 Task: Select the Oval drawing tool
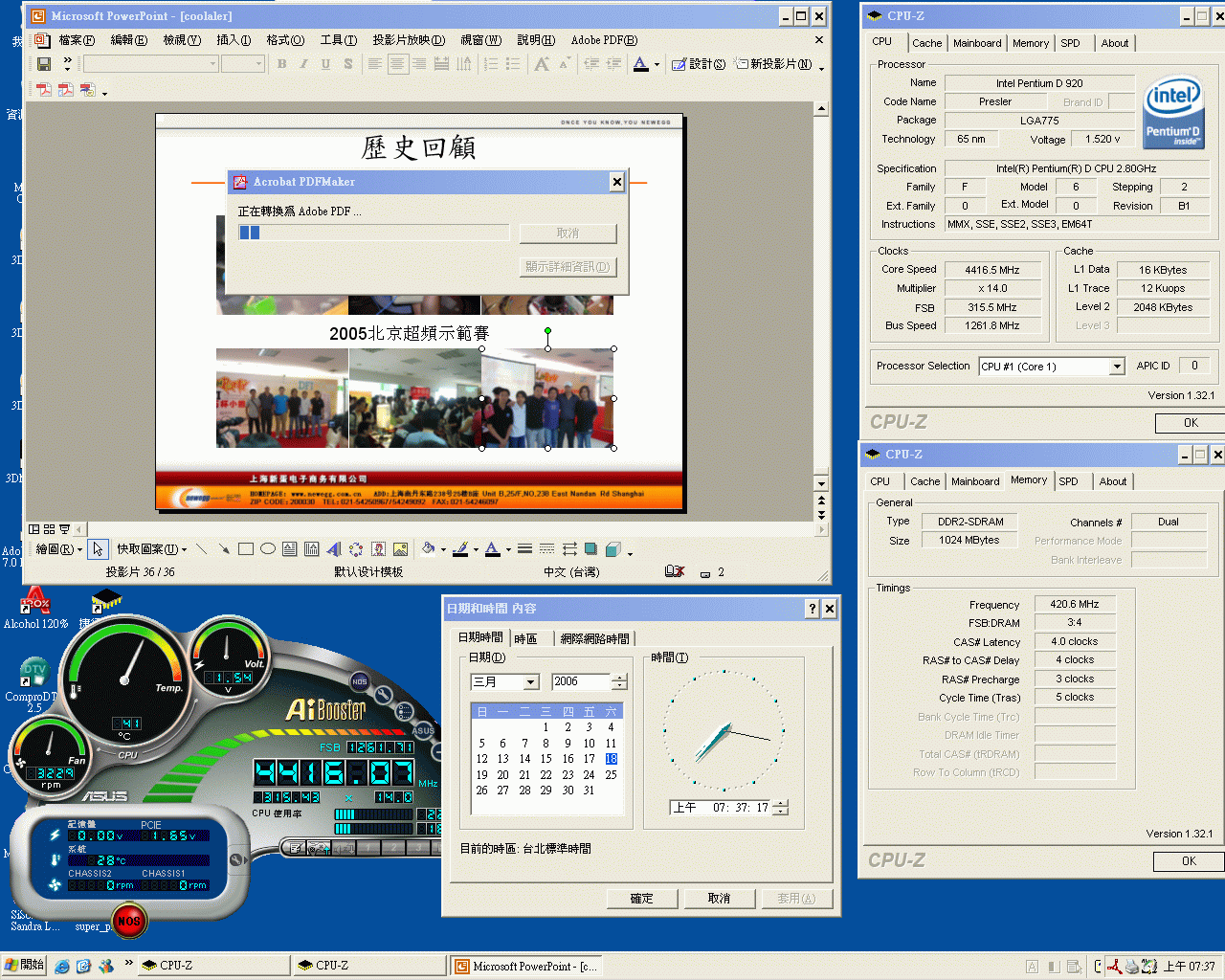tap(268, 549)
